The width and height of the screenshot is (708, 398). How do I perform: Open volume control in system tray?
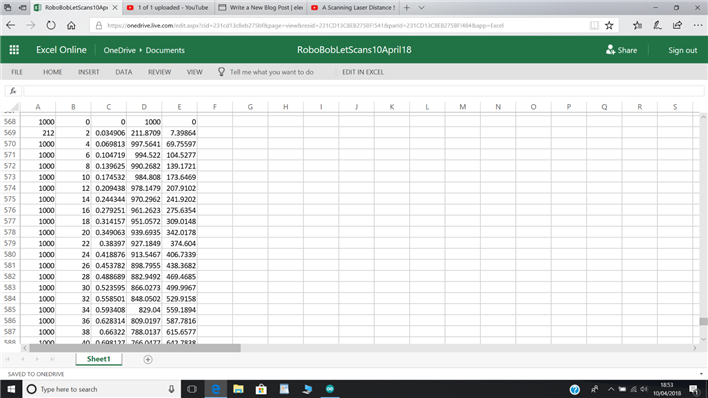(644, 389)
